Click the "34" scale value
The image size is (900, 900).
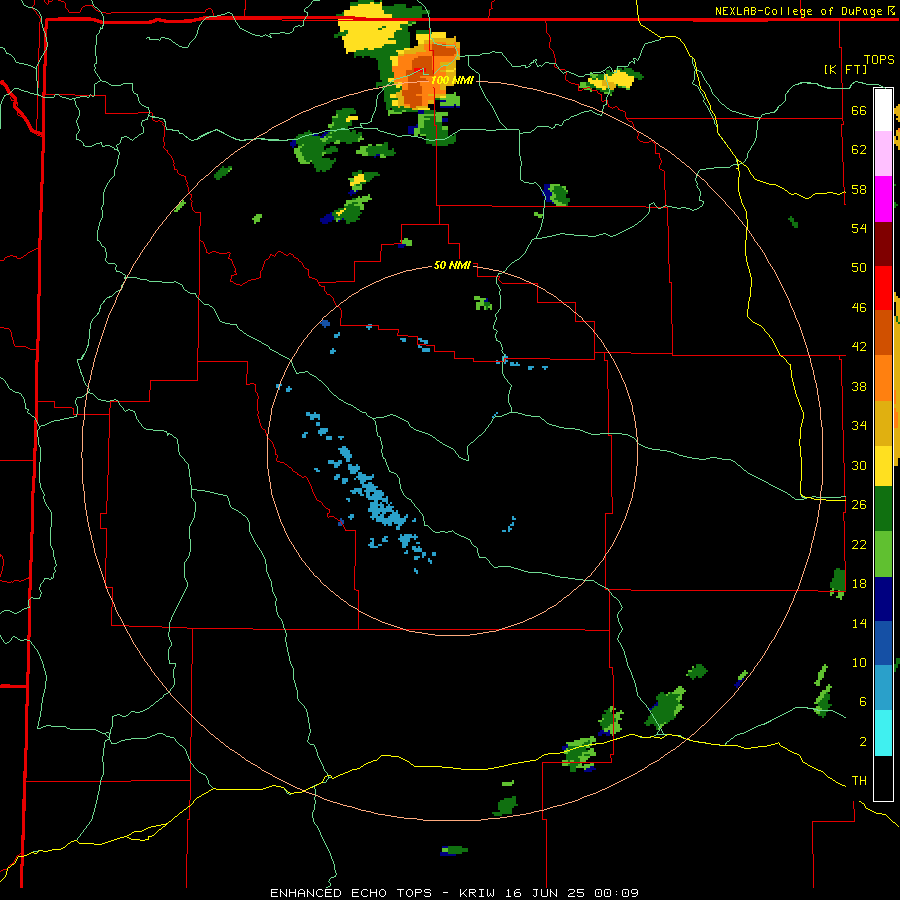(859, 426)
